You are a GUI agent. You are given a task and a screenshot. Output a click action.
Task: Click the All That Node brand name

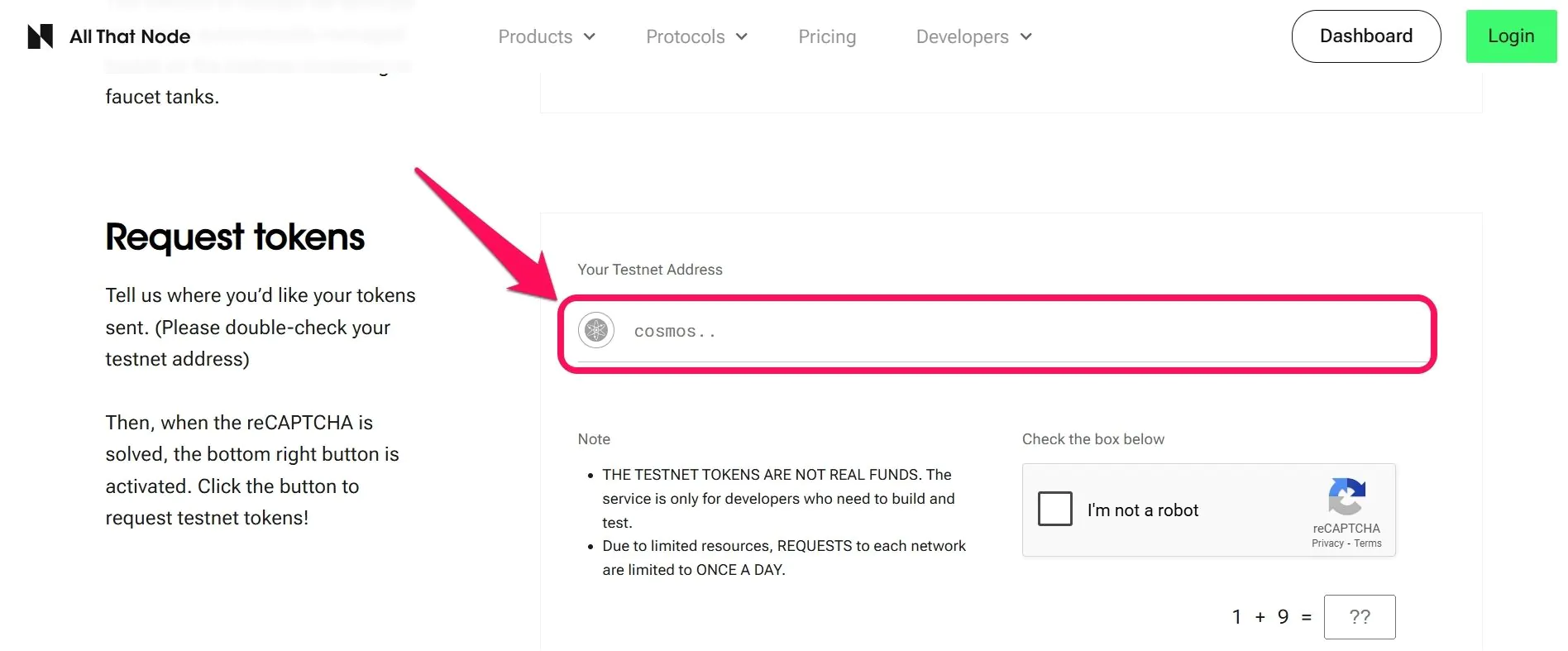tap(130, 36)
